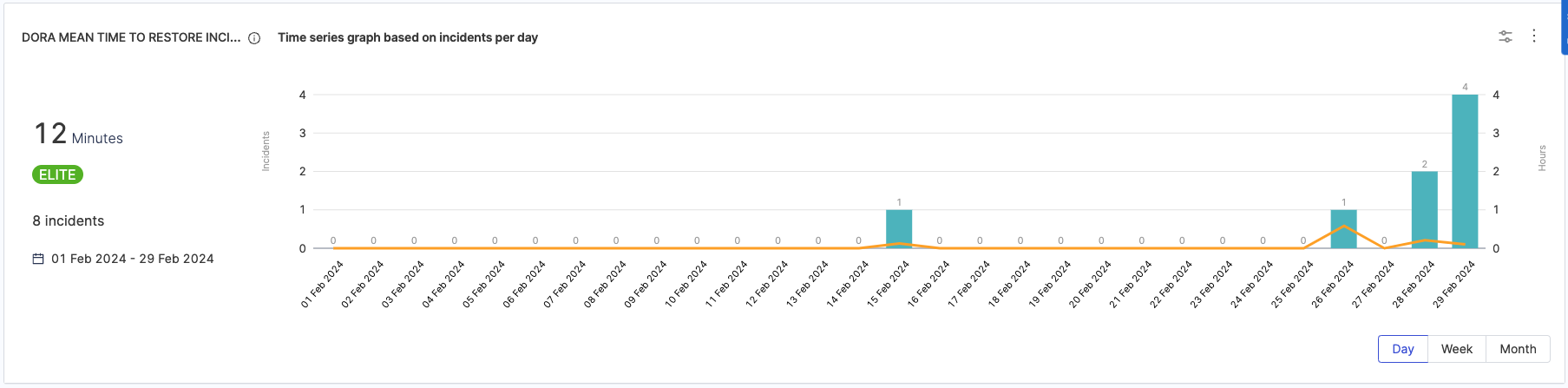This screenshot has width=1568, height=388.
Task: Open the widget filter settings icon
Action: [1506, 36]
